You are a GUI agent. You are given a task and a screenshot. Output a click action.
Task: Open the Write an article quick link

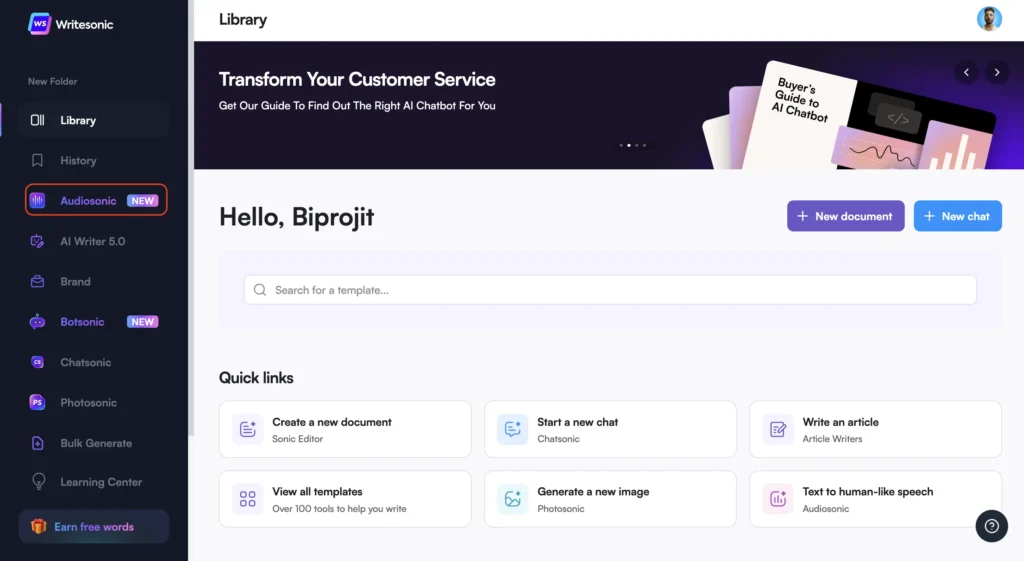[x=874, y=429]
